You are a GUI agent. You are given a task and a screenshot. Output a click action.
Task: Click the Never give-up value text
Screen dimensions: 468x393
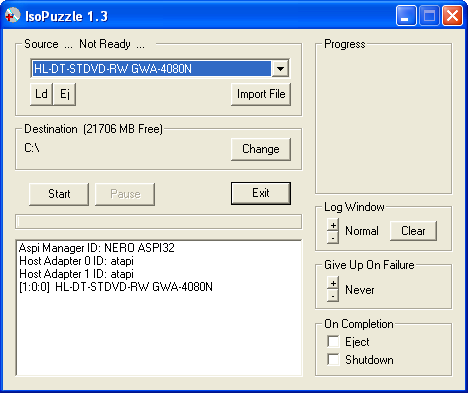tap(360, 290)
